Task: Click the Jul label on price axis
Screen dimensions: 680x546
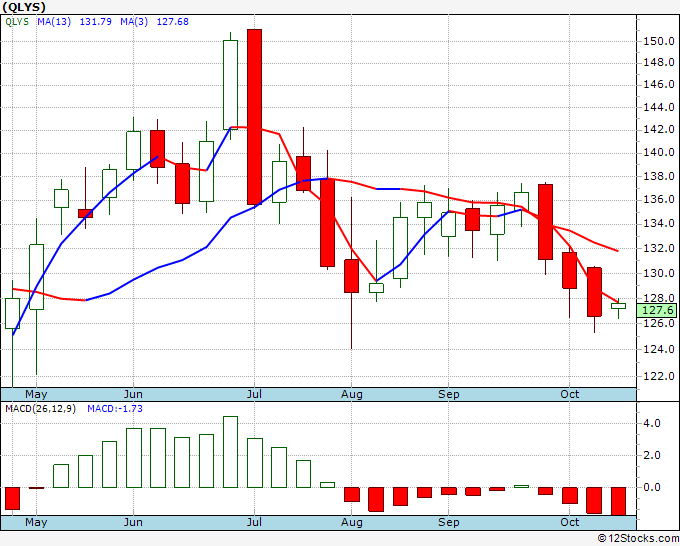Action: (254, 394)
